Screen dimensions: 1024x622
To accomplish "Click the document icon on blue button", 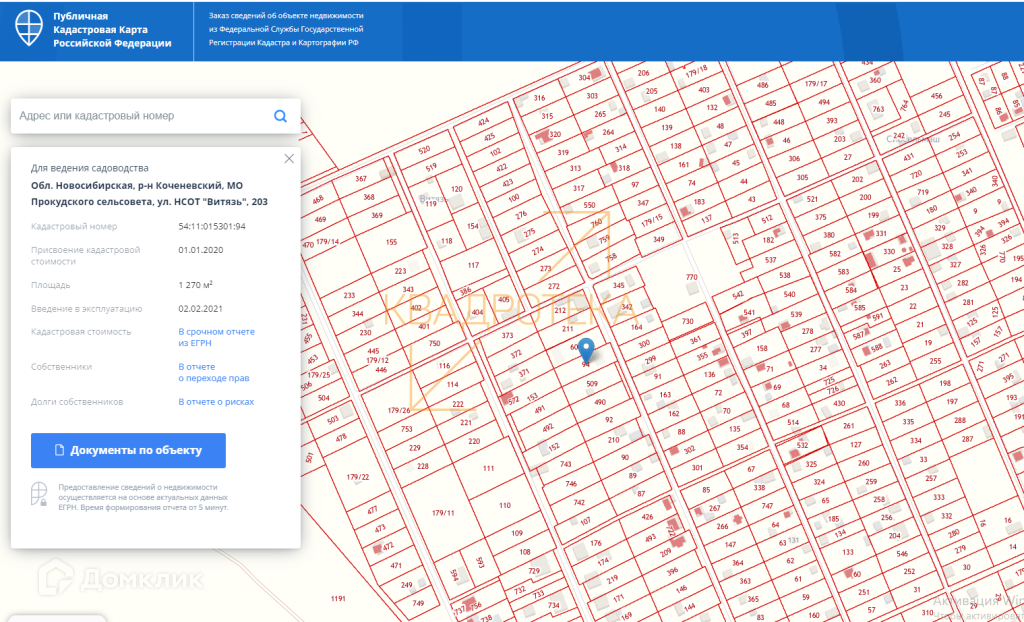I will (x=59, y=450).
